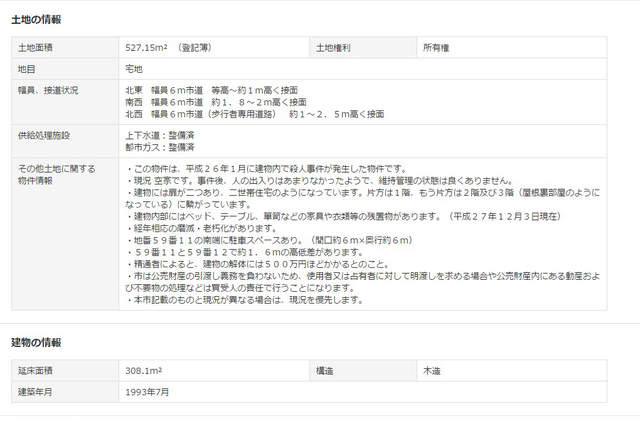Select the 幅員、接道状況 label cell
This screenshot has height=426, width=640.
(47, 90)
